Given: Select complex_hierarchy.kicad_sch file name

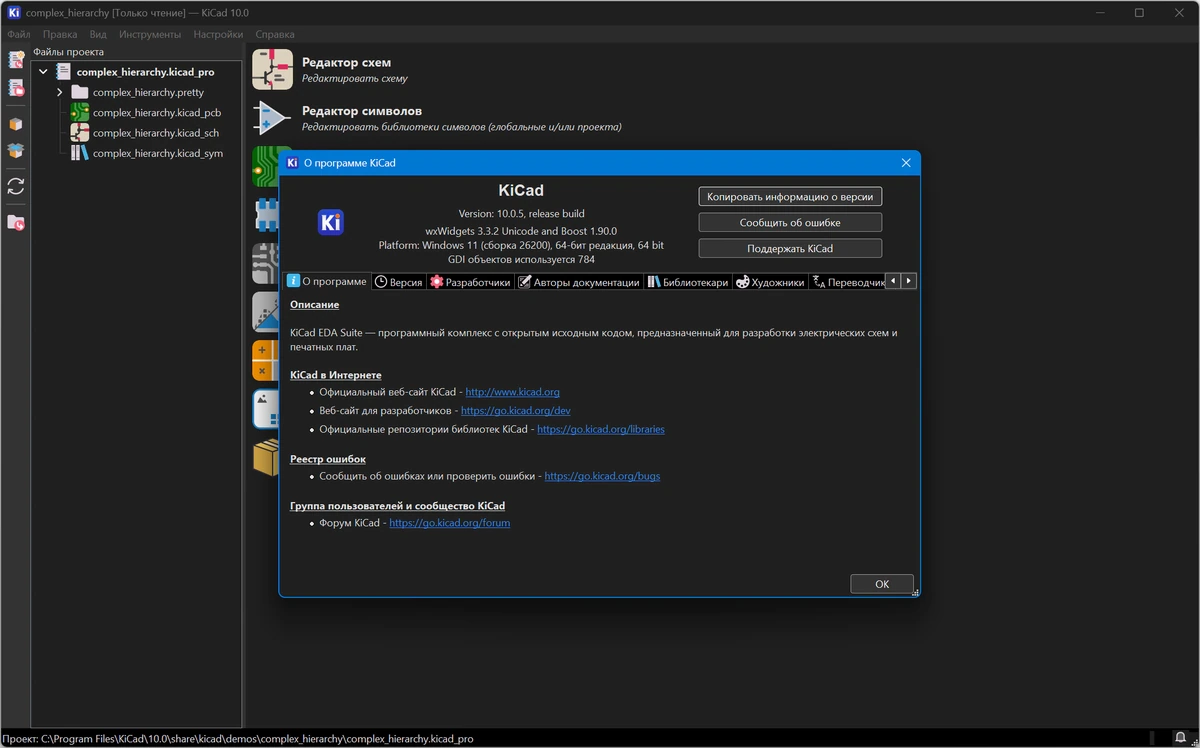Looking at the screenshot, I should point(156,133).
